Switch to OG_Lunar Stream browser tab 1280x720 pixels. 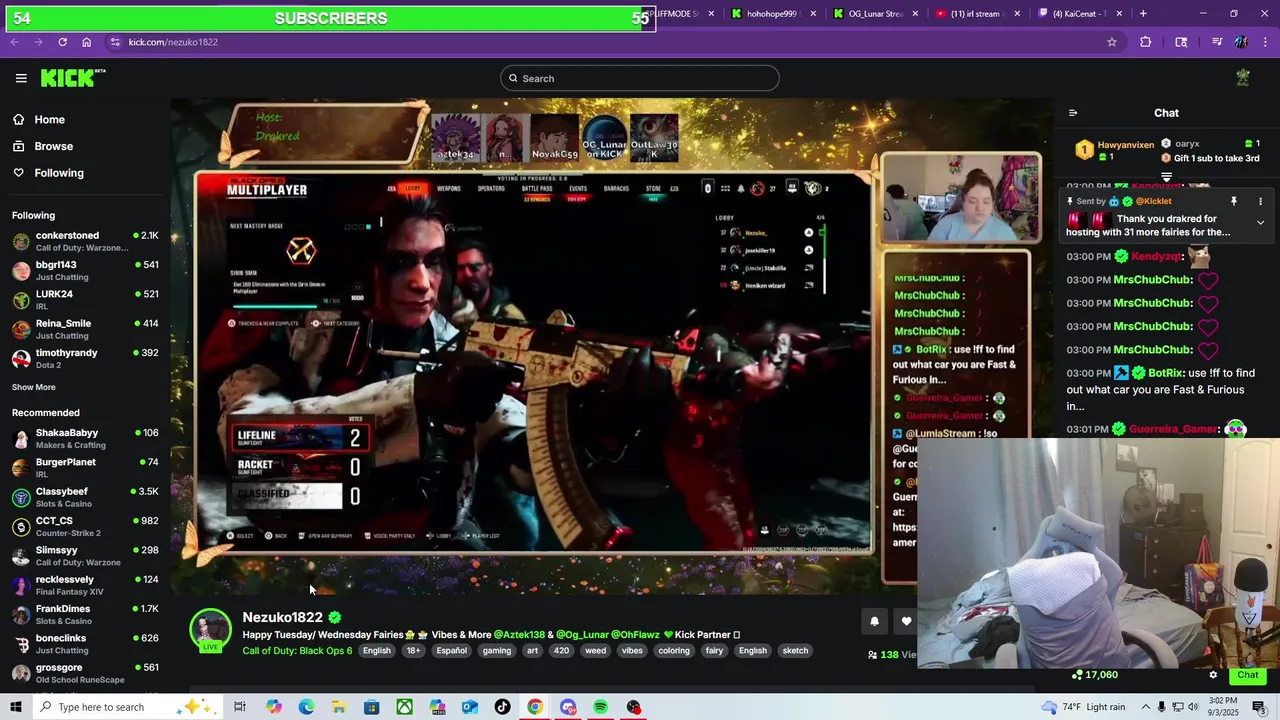click(875, 14)
